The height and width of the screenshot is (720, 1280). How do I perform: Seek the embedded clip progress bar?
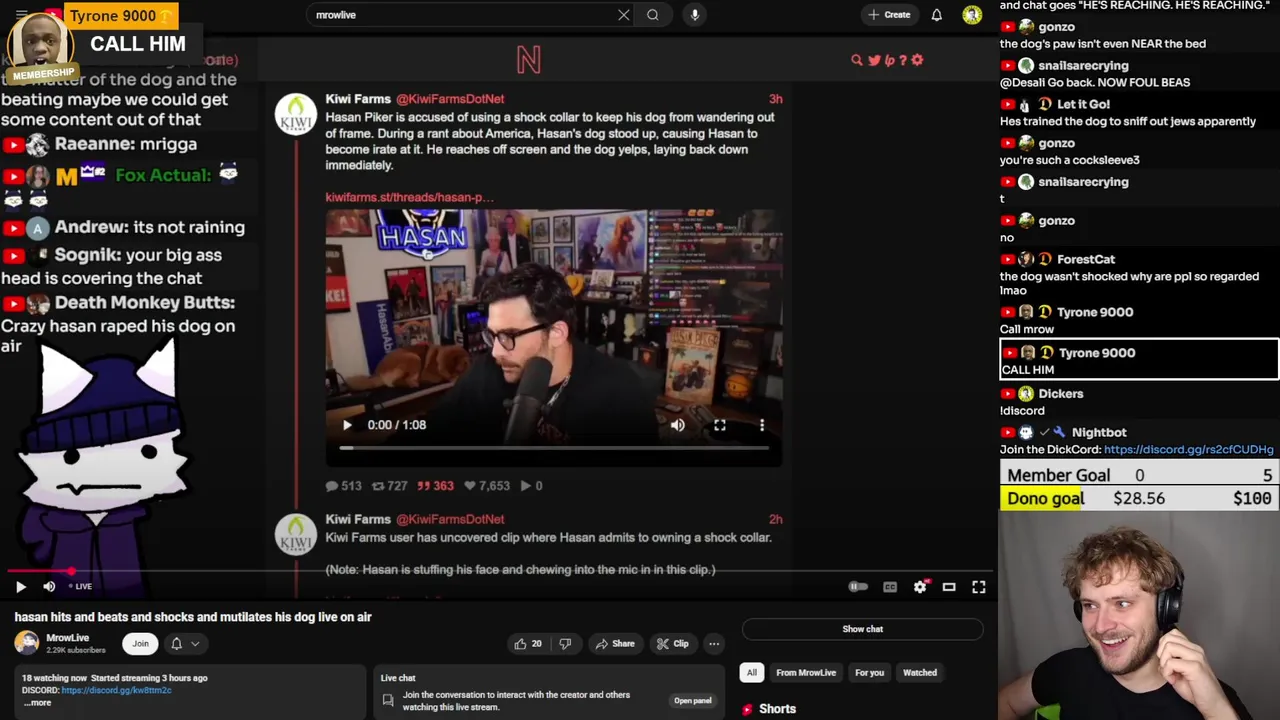click(554, 448)
